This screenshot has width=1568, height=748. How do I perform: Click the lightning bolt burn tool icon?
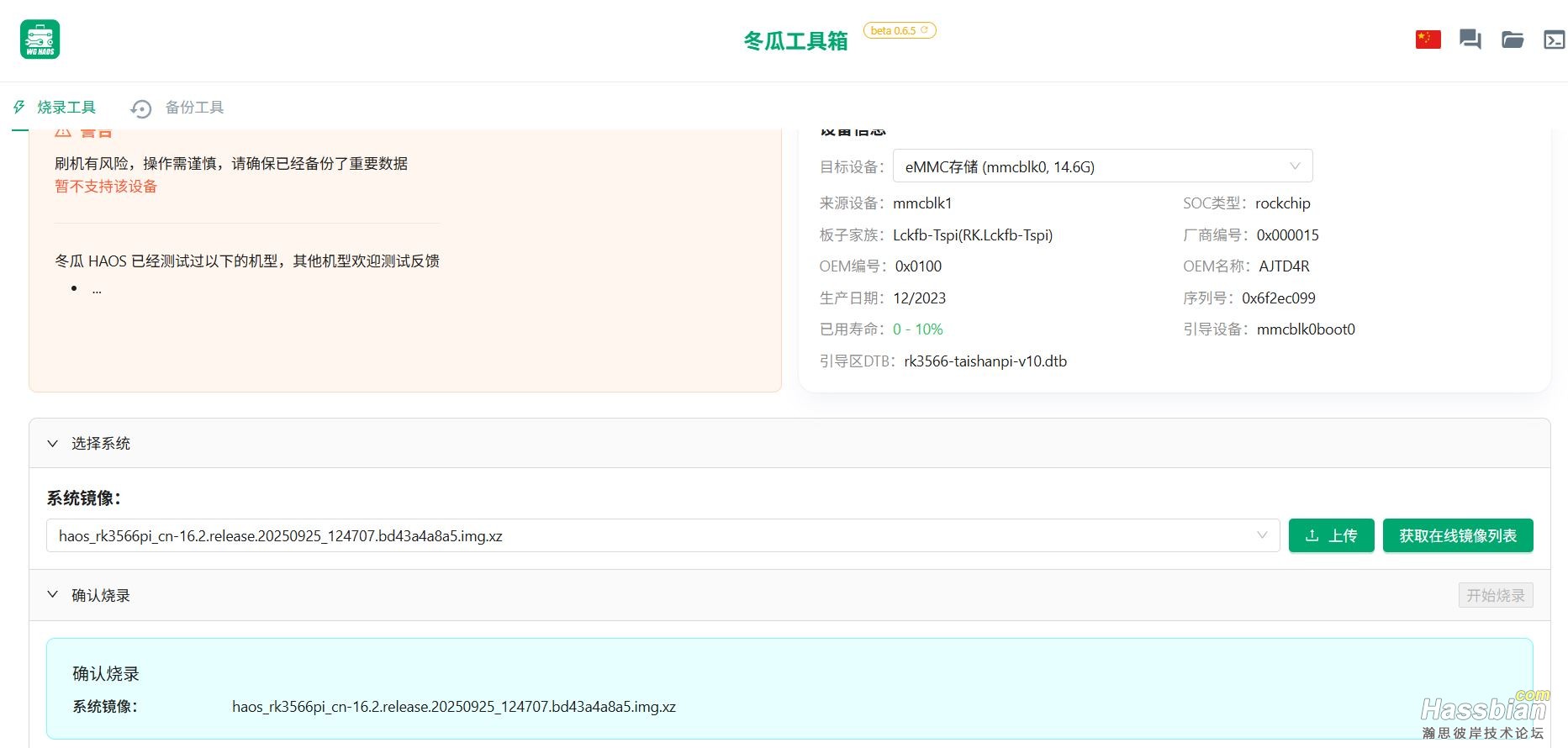point(19,108)
